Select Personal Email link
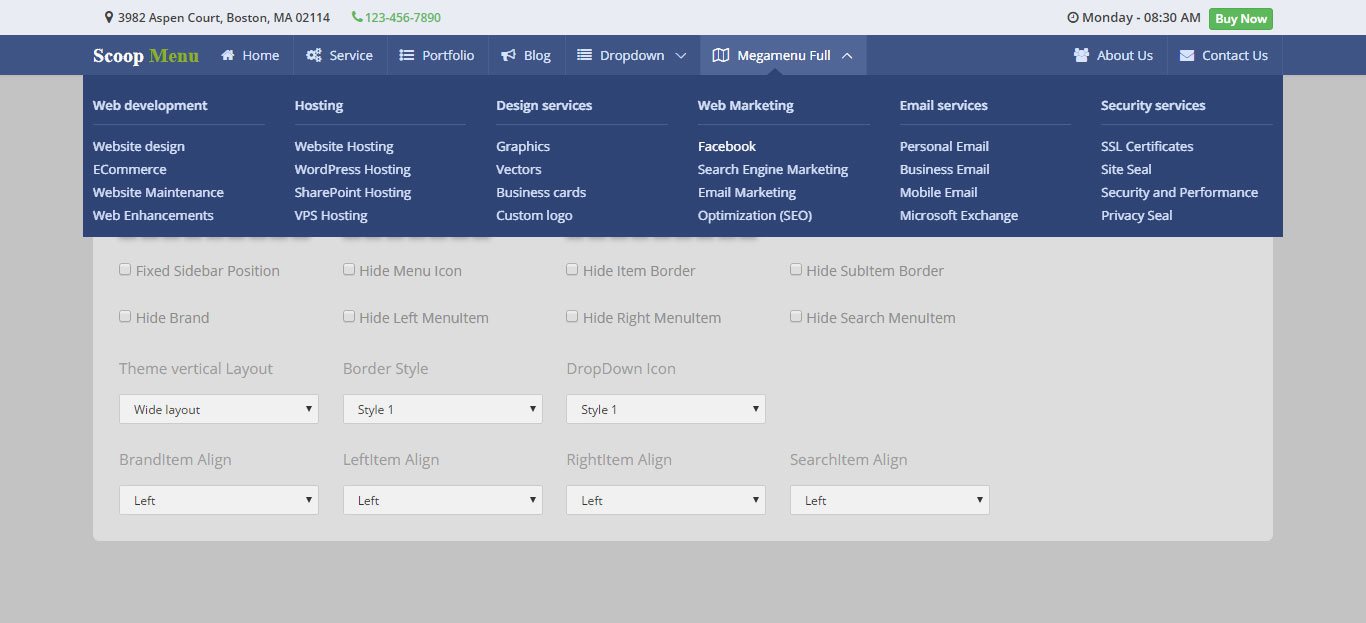1366x623 pixels. [x=944, y=146]
